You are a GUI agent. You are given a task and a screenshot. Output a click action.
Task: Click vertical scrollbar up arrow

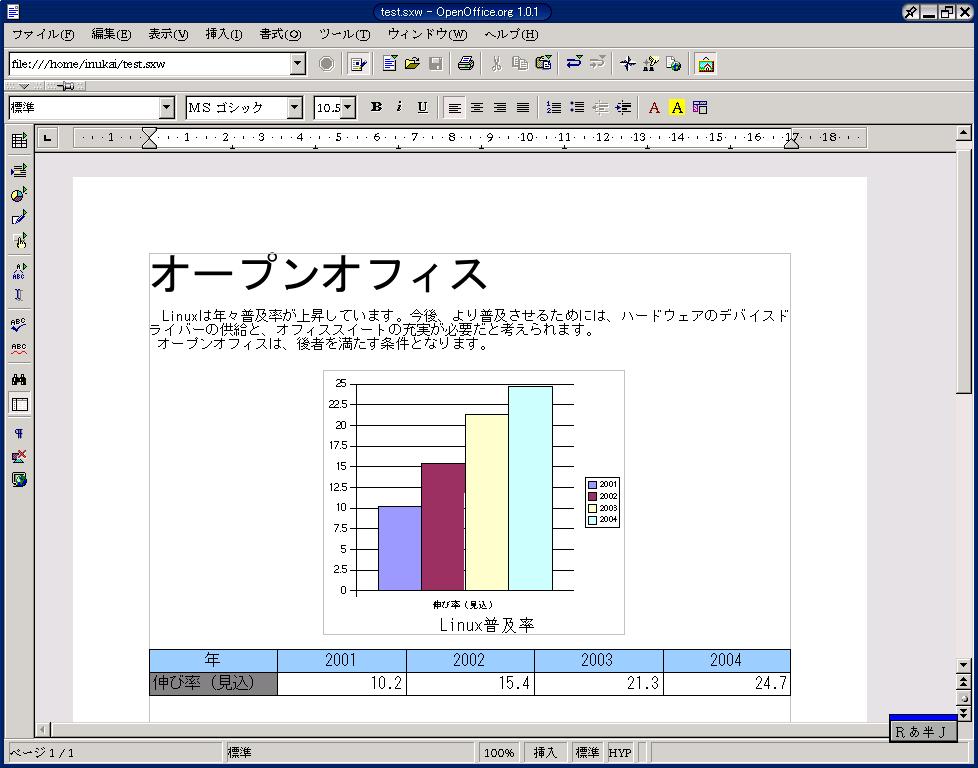pyautogui.click(x=964, y=133)
